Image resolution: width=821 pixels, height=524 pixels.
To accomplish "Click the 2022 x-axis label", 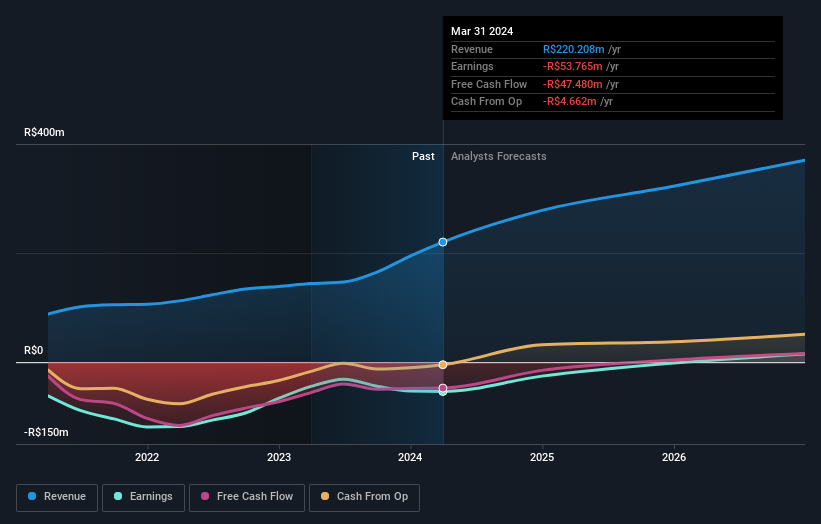I will tap(147, 457).
